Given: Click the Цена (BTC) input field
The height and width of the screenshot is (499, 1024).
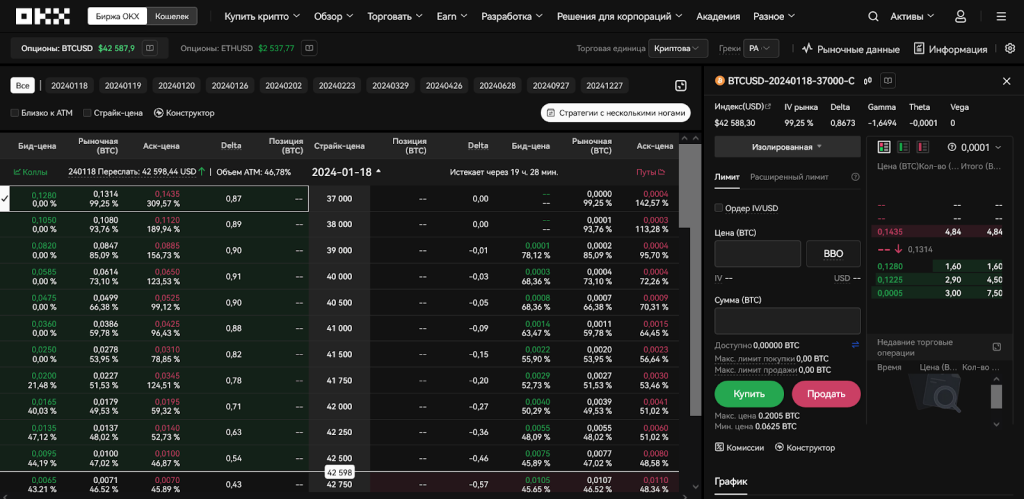Looking at the screenshot, I should pos(757,253).
